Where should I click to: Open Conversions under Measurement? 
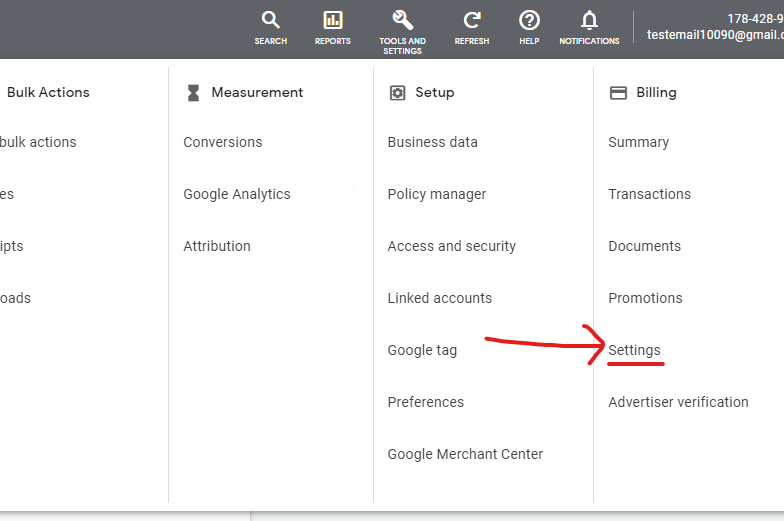(x=222, y=142)
